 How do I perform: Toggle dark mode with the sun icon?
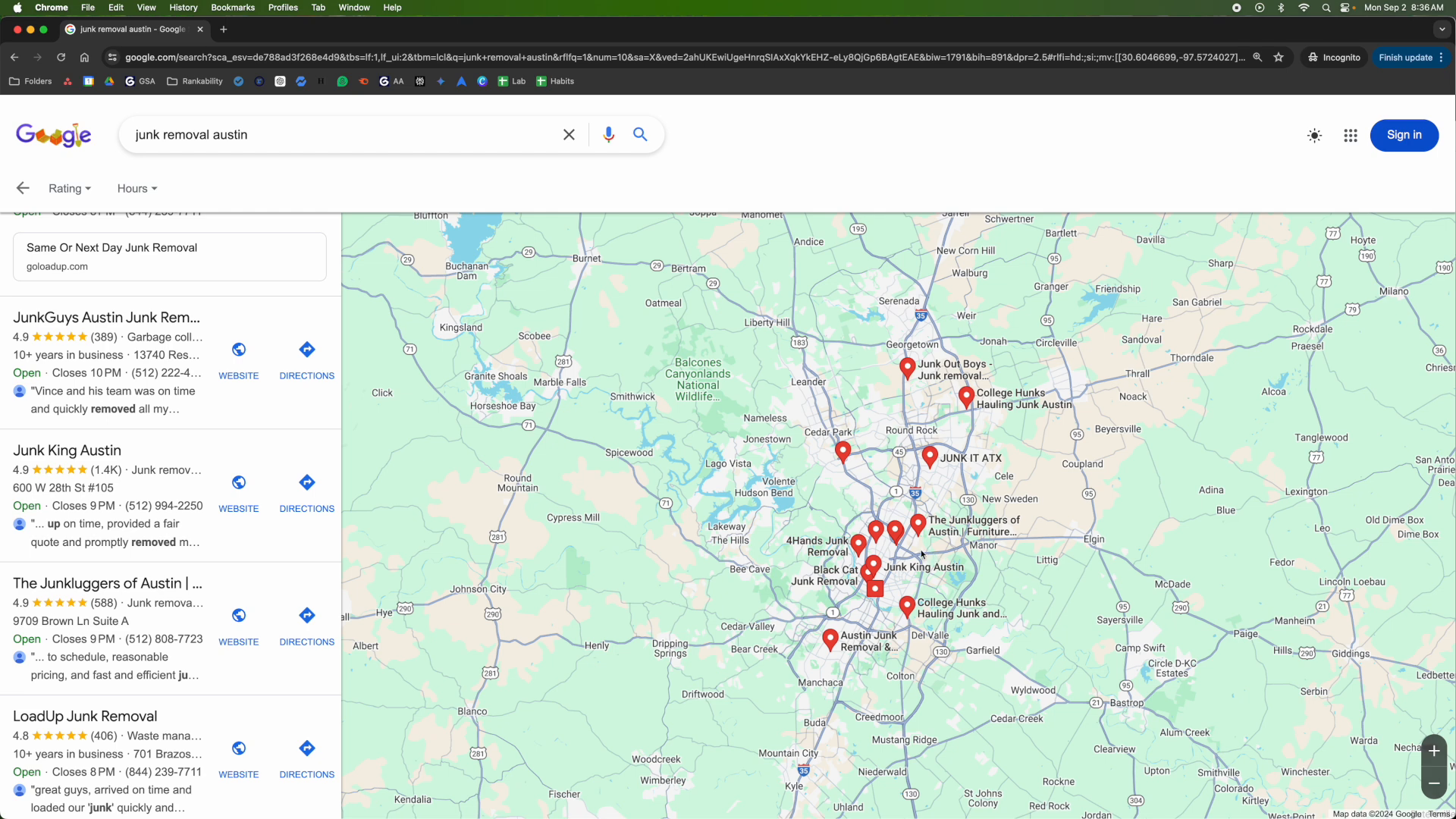[1314, 135]
